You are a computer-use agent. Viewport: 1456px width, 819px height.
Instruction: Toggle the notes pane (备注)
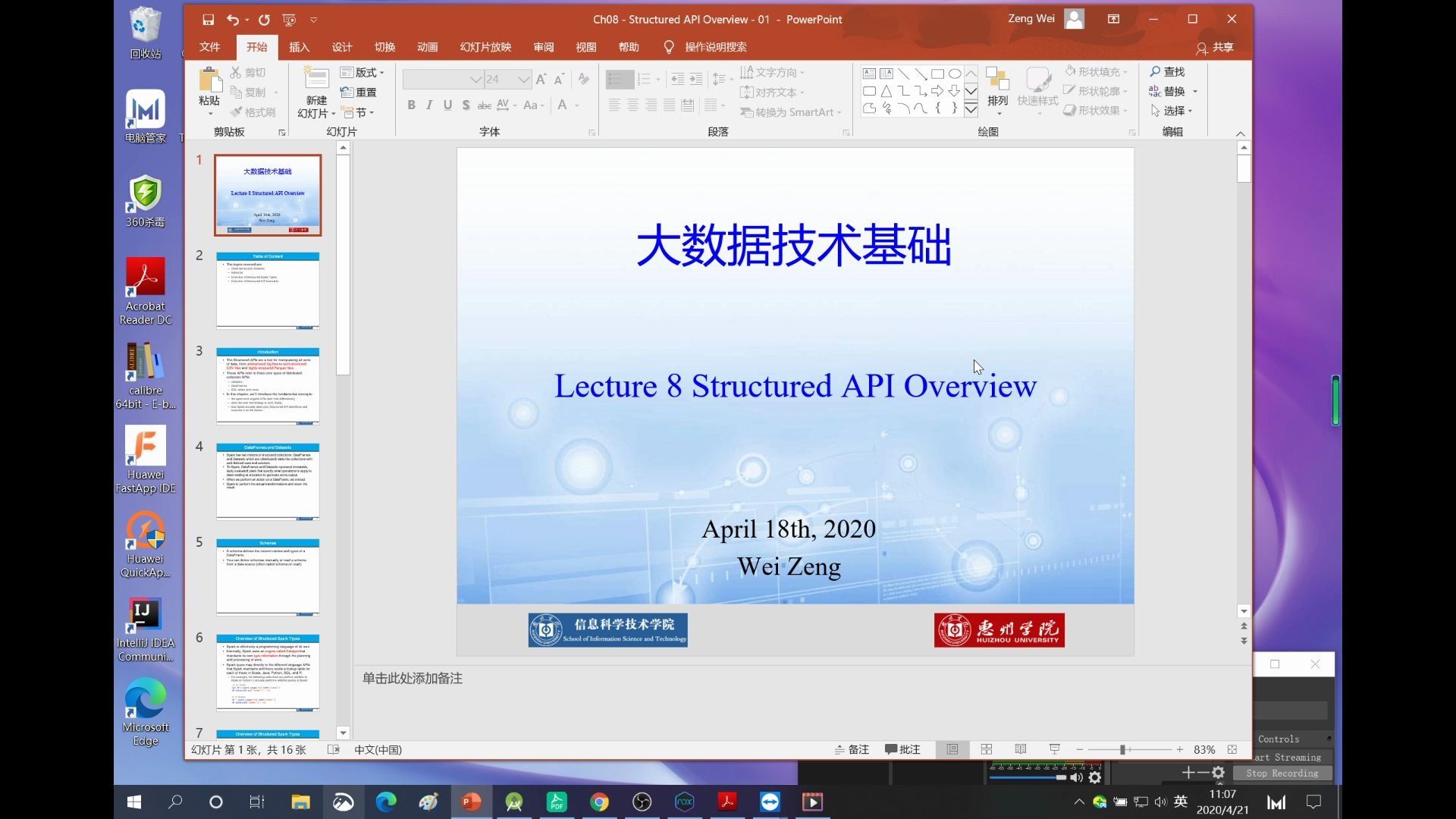(x=852, y=749)
